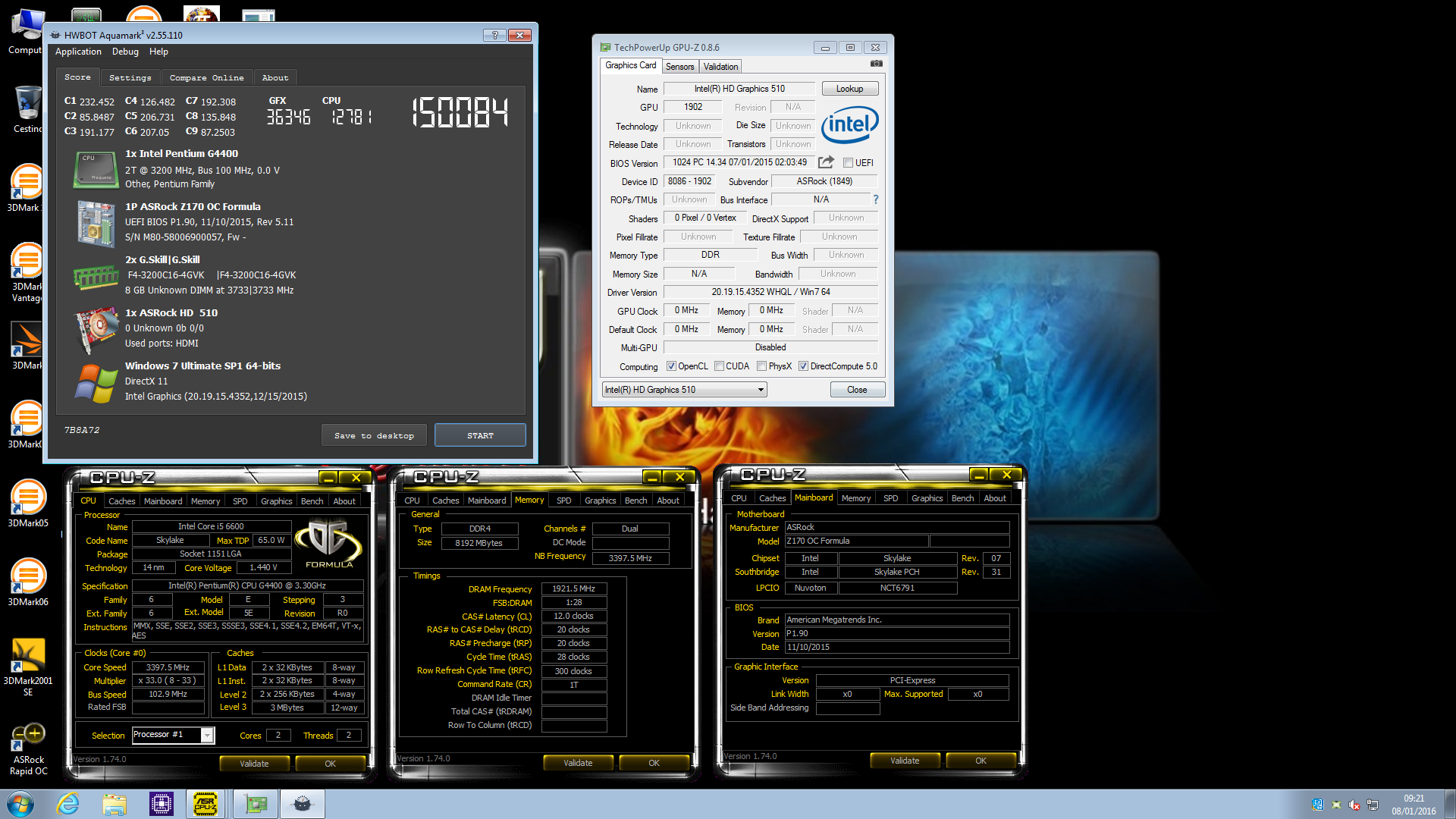1456x819 pixels.
Task: Click Validate in first CPU-Z window
Action: coord(254,764)
